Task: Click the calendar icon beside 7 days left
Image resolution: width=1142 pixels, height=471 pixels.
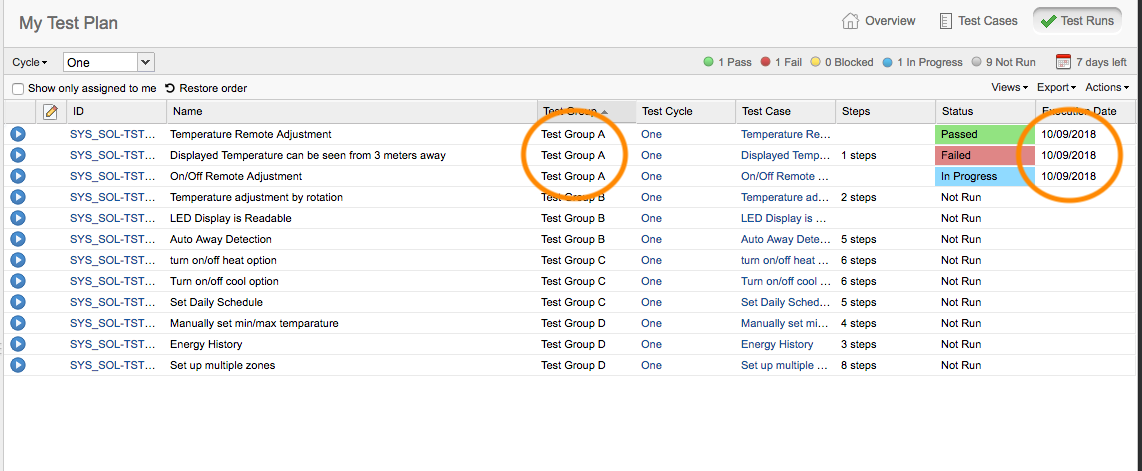Action: point(1063,62)
